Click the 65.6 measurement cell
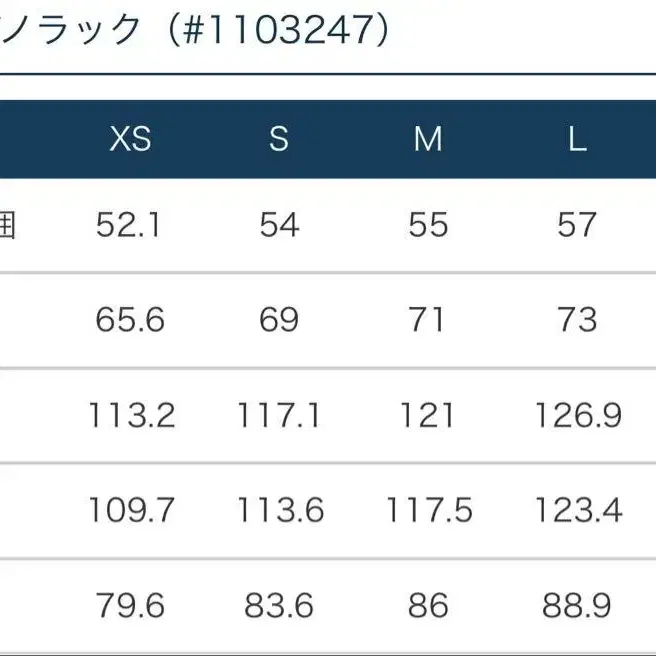Screen dimensions: 656x656 tap(131, 320)
